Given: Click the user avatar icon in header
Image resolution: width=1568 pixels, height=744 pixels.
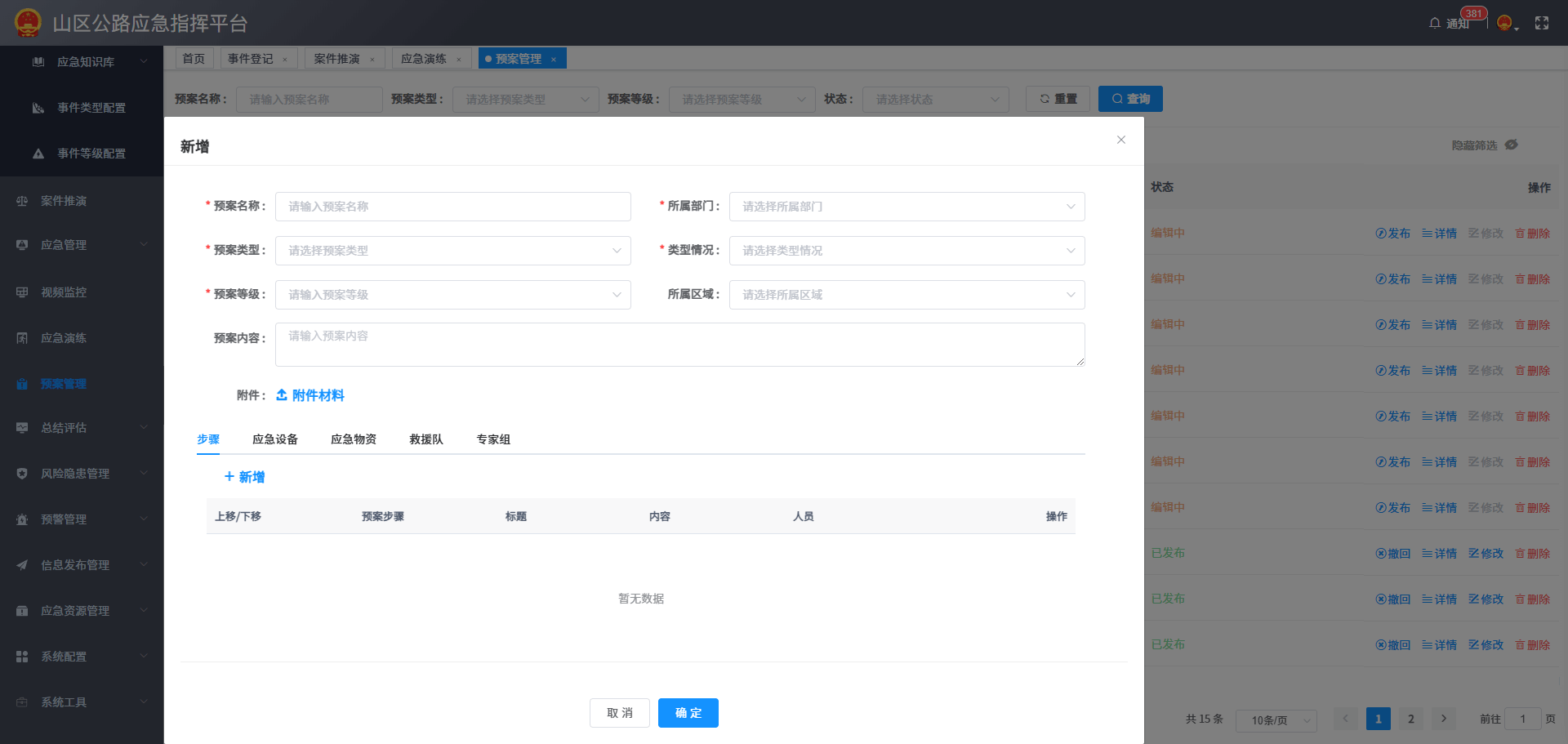Looking at the screenshot, I should point(1504,23).
